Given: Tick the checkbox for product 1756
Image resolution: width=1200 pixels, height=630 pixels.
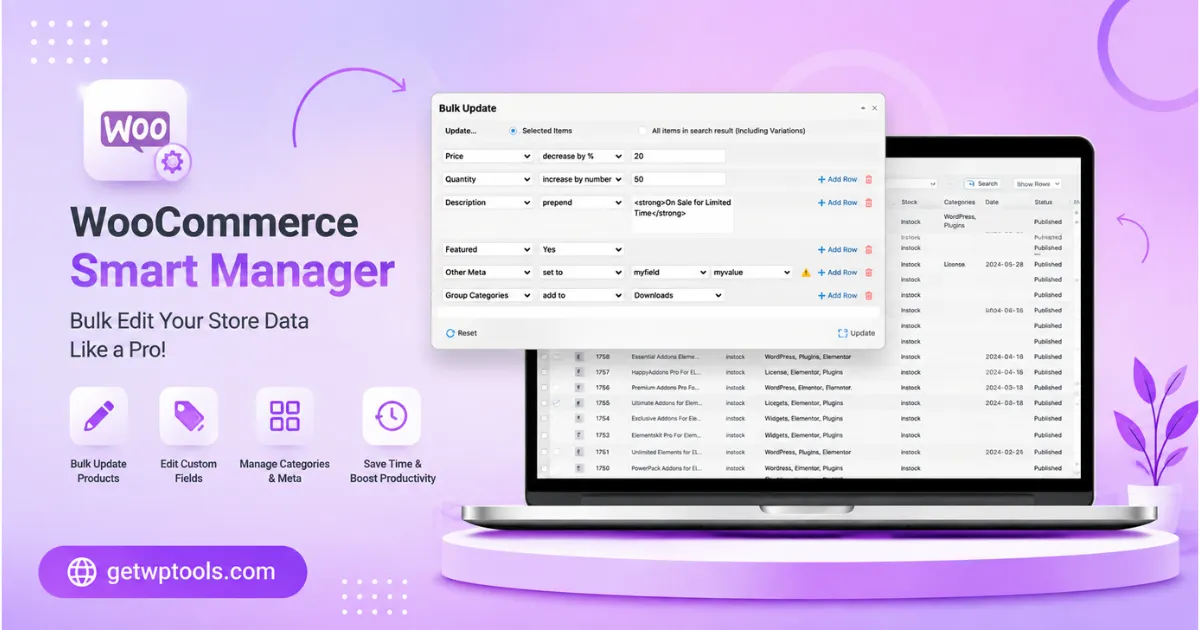Looking at the screenshot, I should point(545,388).
